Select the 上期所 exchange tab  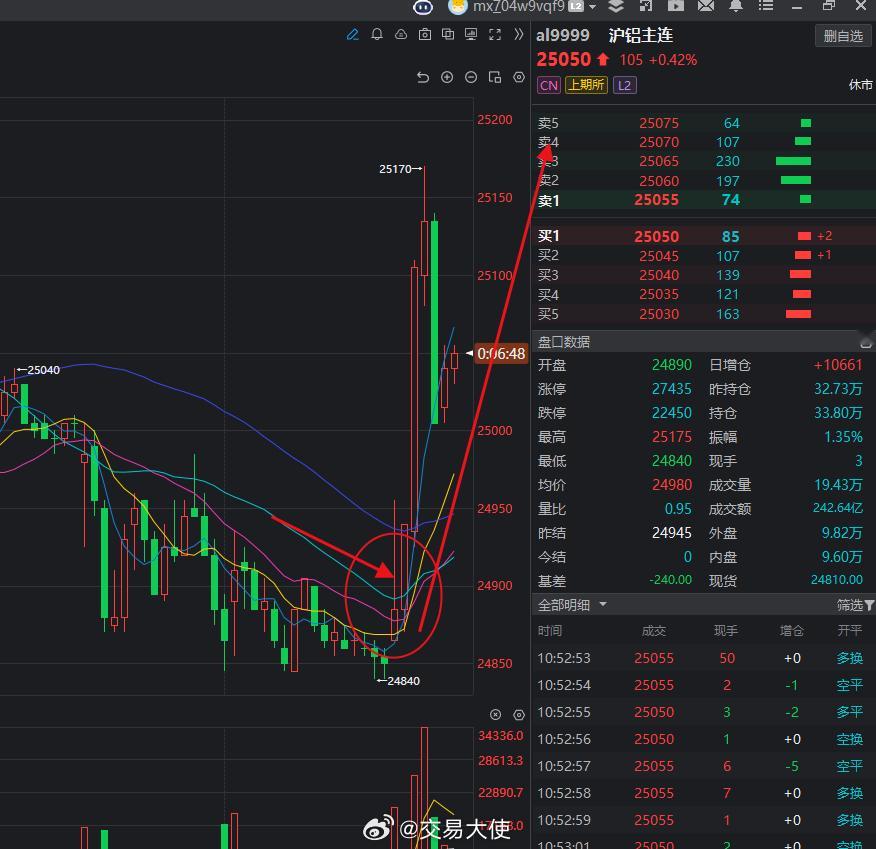click(x=586, y=85)
